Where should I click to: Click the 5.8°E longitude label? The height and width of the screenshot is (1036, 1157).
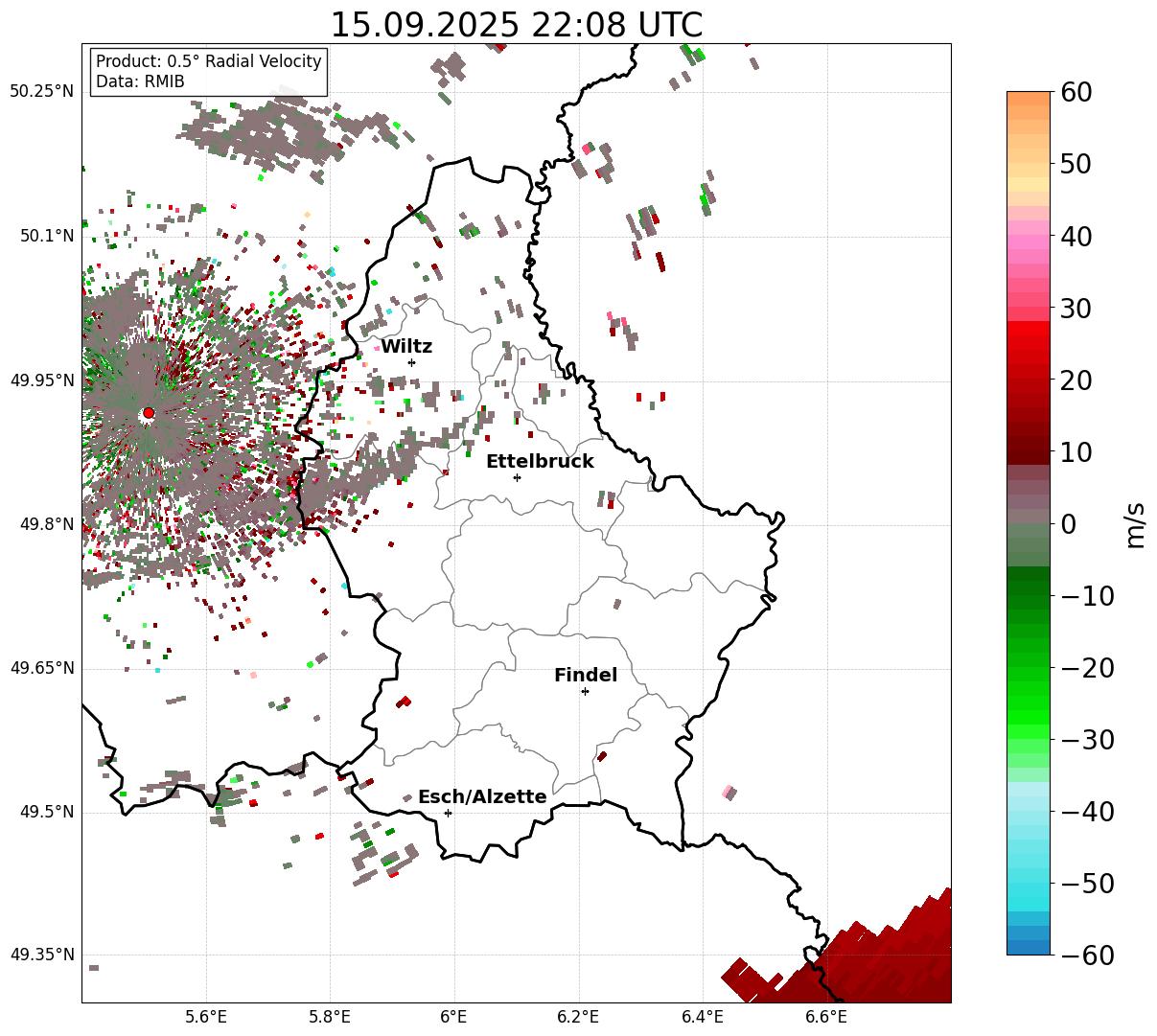click(330, 1018)
